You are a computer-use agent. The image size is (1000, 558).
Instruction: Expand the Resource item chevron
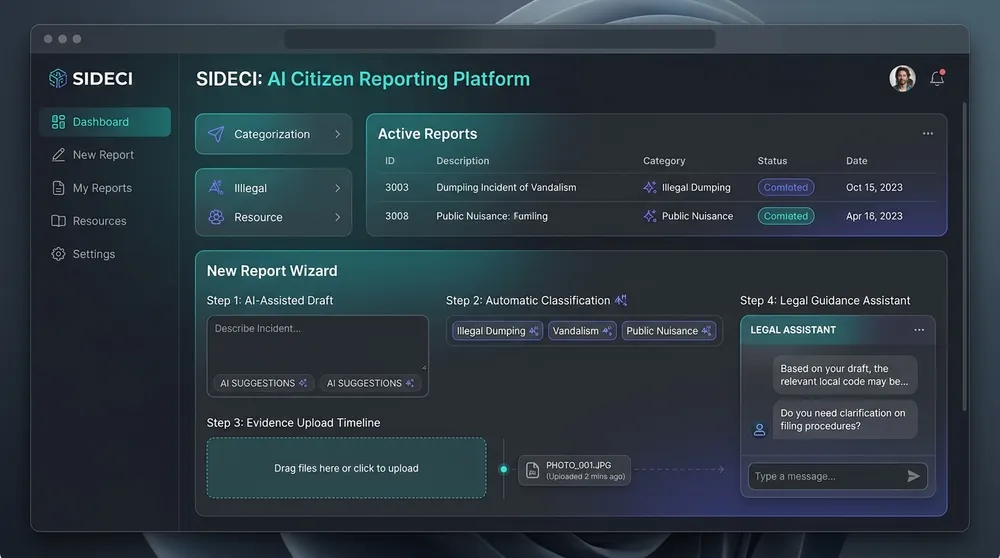pos(337,217)
